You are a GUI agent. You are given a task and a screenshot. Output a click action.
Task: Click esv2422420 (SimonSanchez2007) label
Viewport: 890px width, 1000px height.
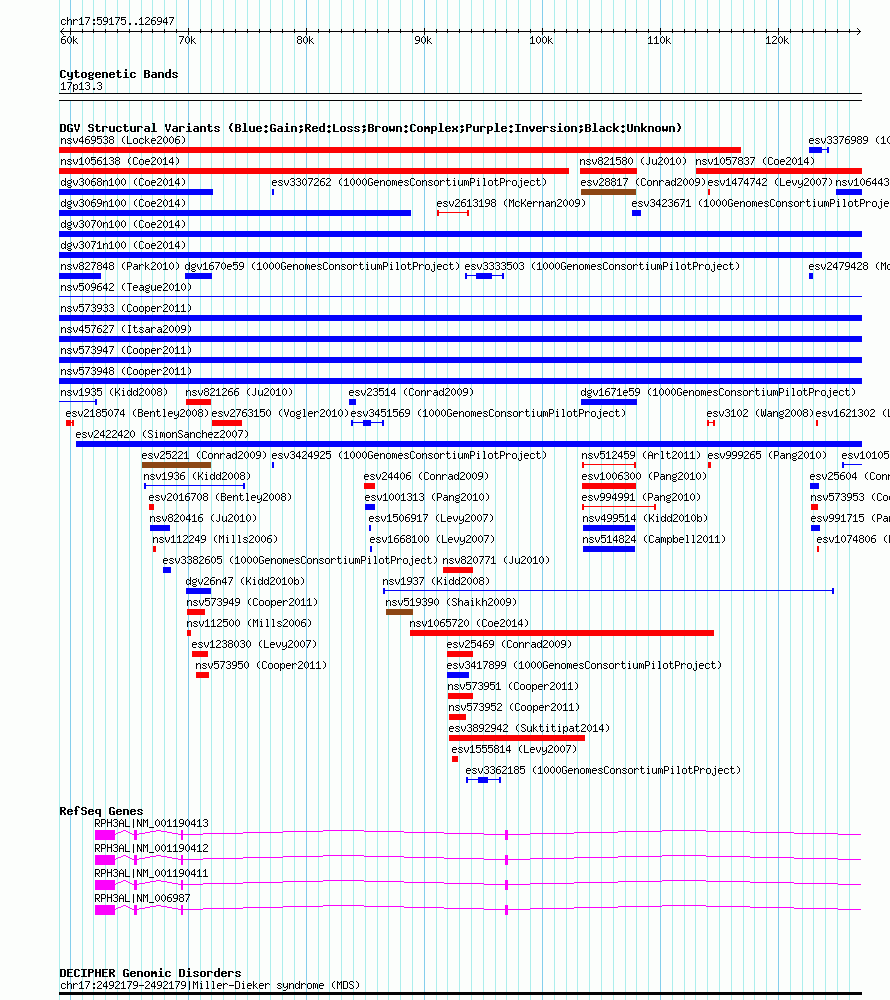[162, 435]
